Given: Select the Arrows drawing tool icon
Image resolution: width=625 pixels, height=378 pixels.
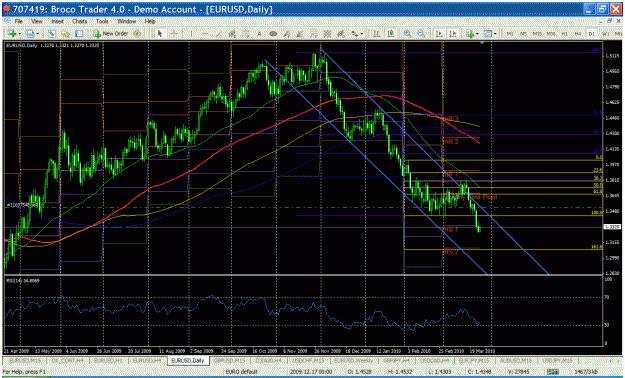Looking at the screenshot, I should (x=353, y=34).
